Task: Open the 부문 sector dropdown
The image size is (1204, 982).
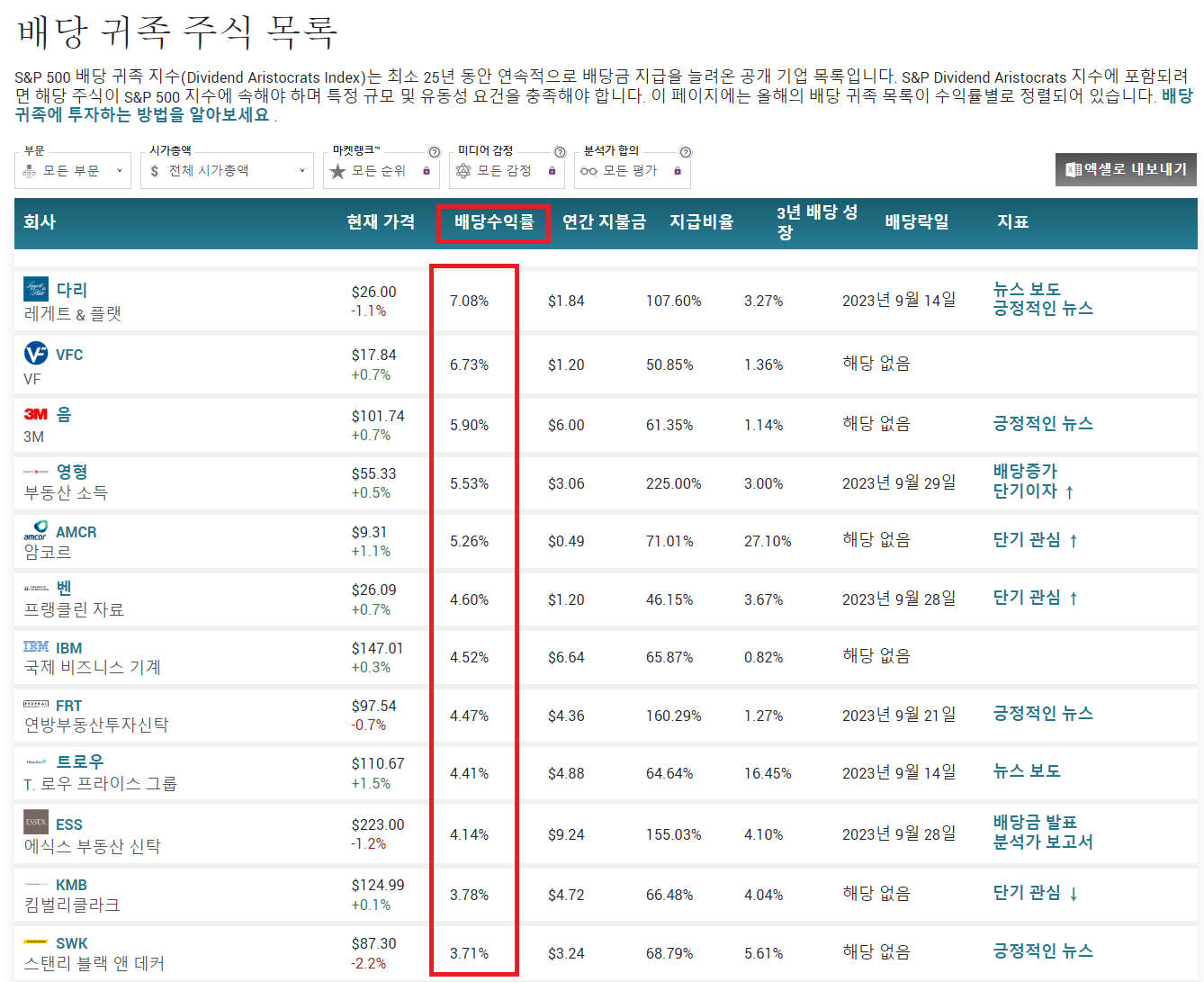Action: [72, 170]
